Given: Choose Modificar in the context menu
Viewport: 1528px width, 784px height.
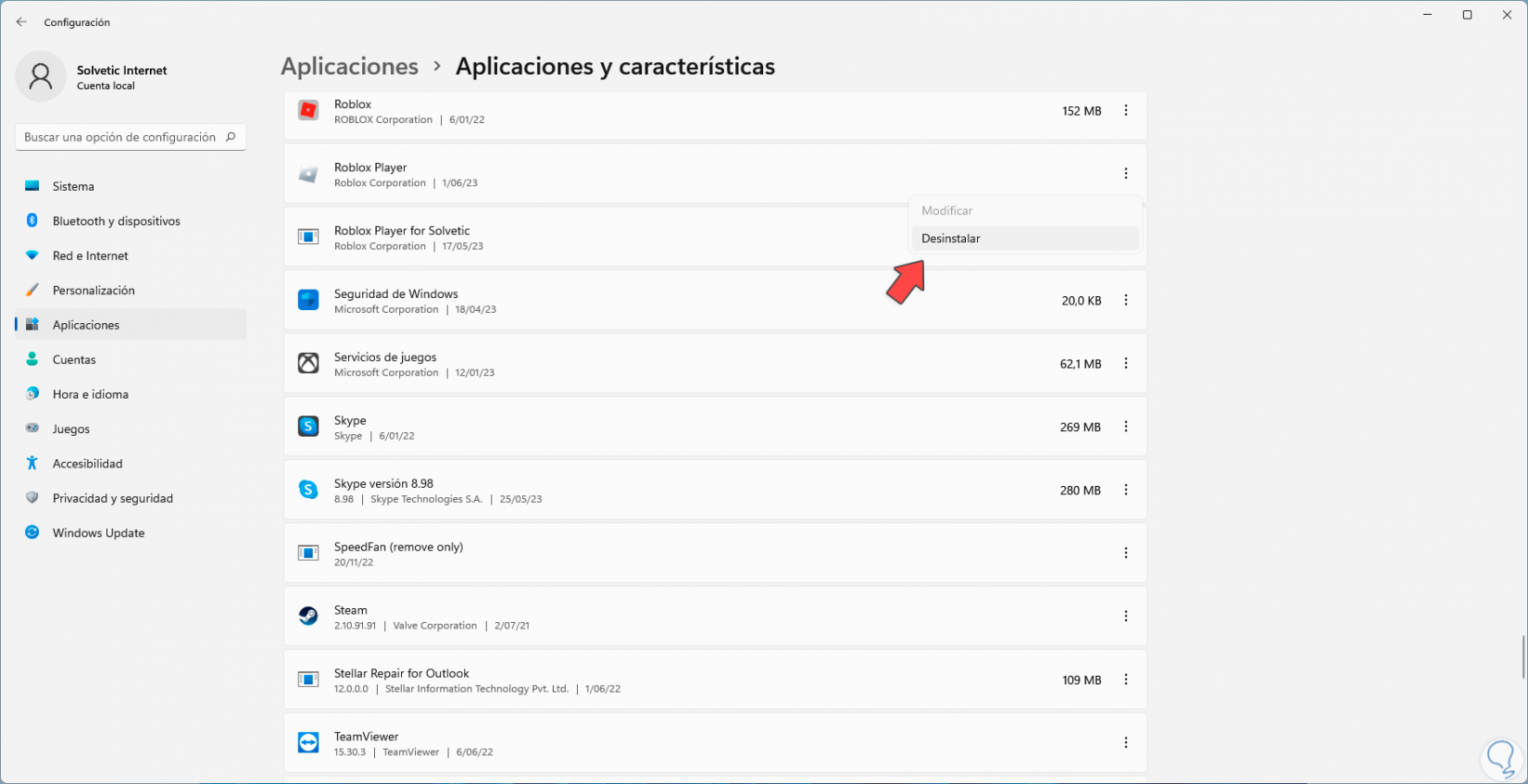Looking at the screenshot, I should point(946,211).
